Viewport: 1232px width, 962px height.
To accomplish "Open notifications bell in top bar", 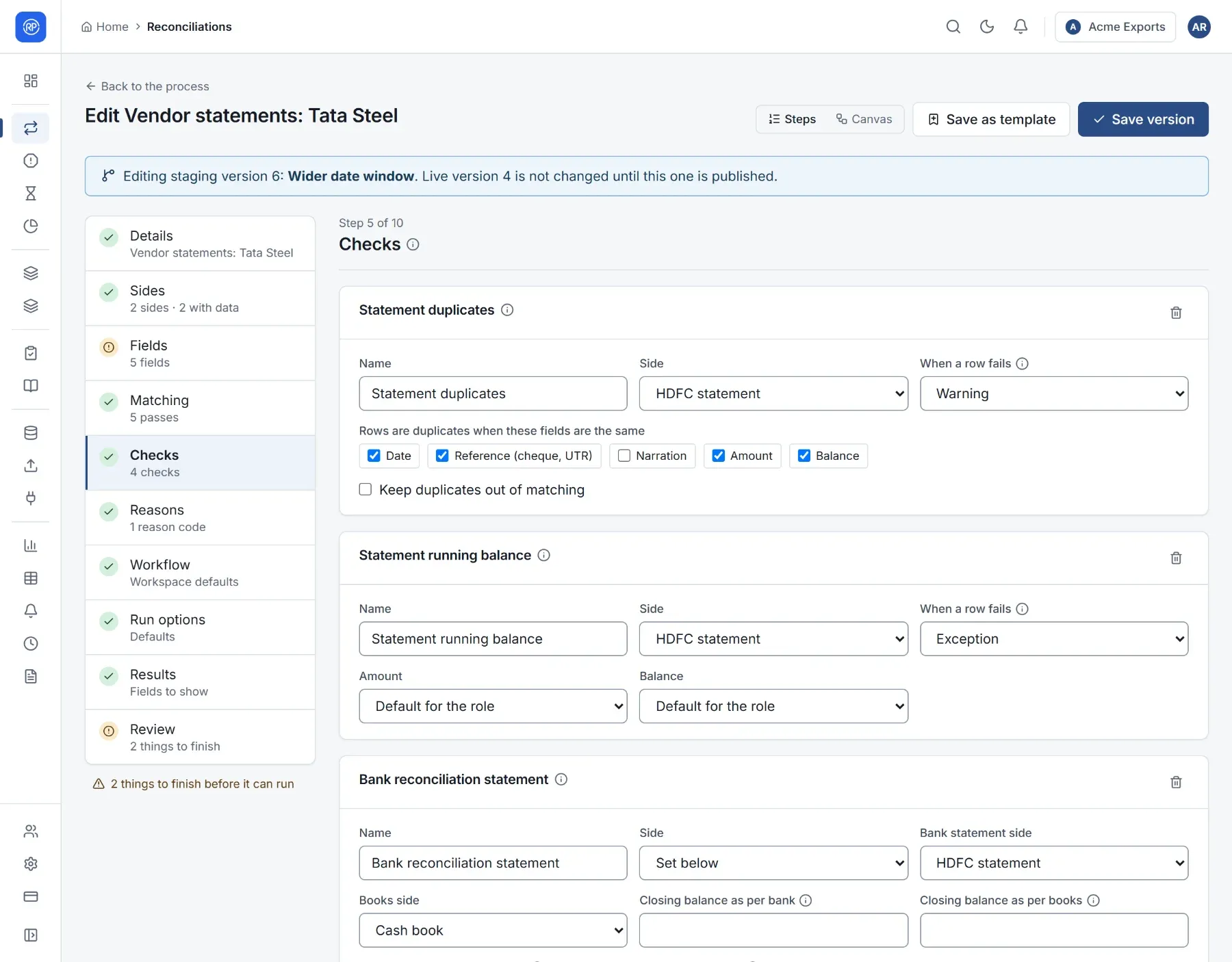I will click(1020, 27).
